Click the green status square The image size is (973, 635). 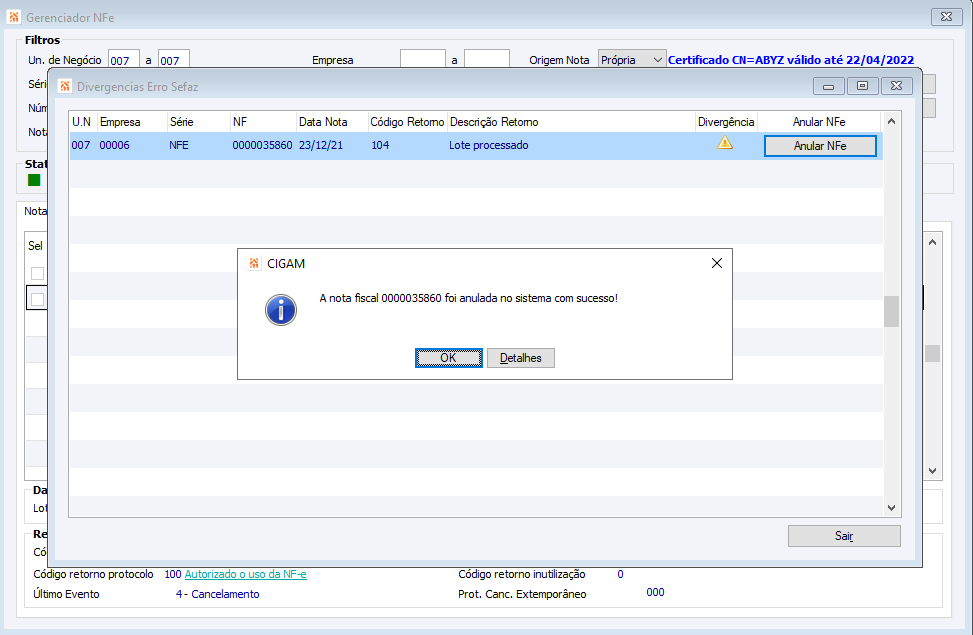coord(34,180)
